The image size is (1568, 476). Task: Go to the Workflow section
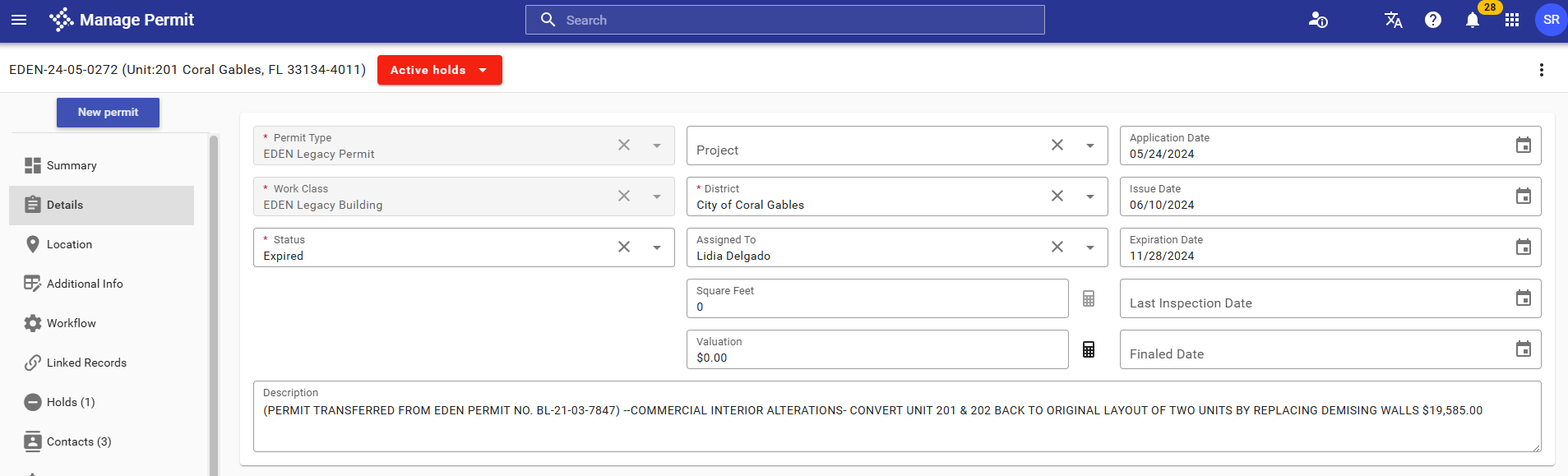tap(72, 323)
